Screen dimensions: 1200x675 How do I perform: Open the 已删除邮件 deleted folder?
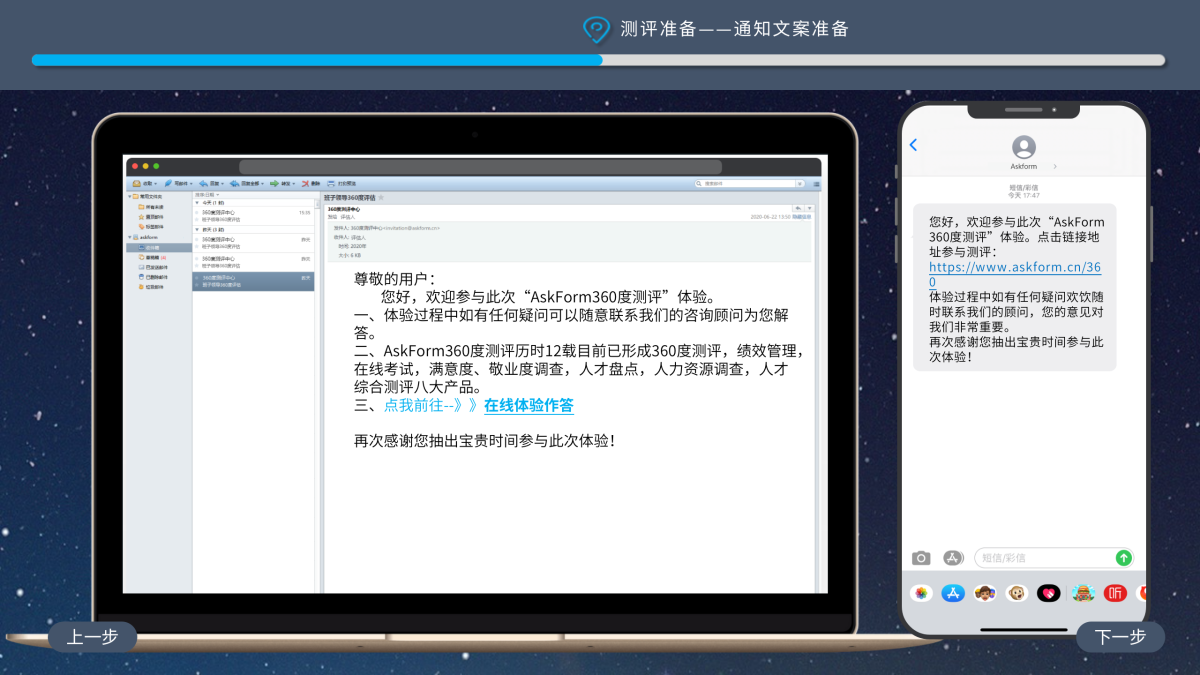154,277
